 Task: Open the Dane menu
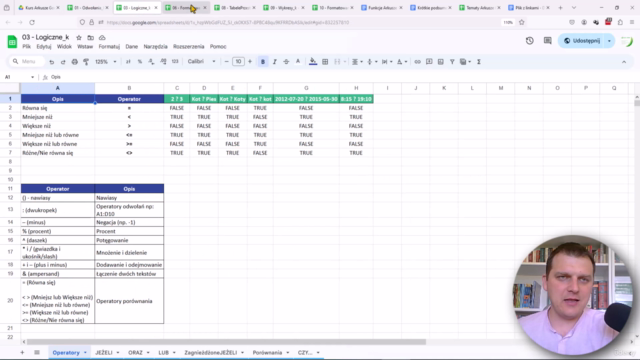[131, 47]
